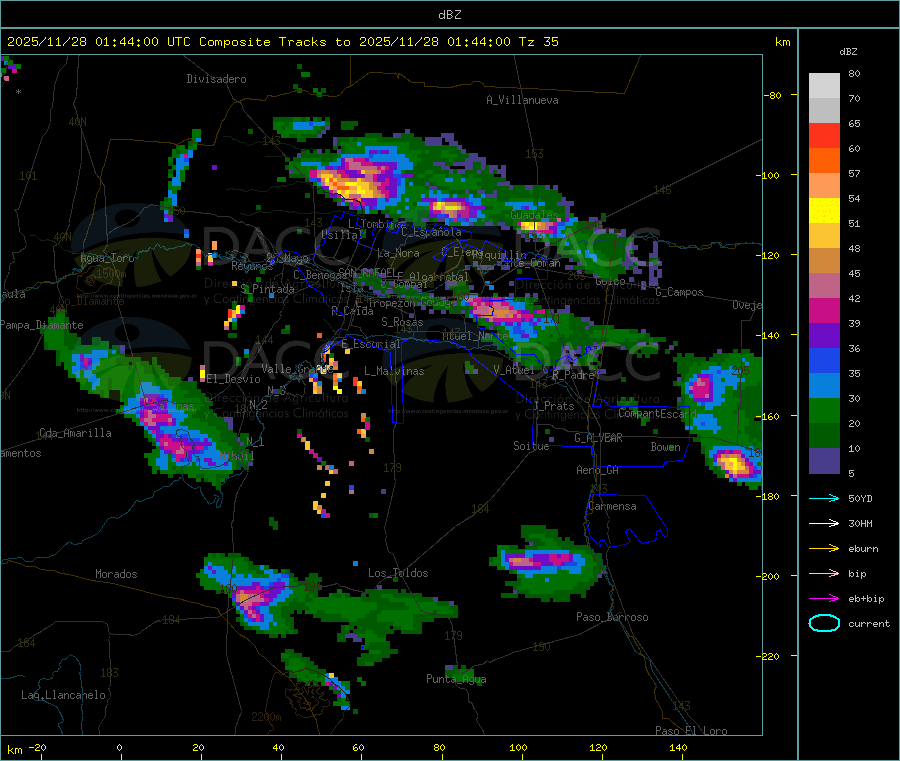Click the Punta_Agua label

pyautogui.click(x=456, y=679)
